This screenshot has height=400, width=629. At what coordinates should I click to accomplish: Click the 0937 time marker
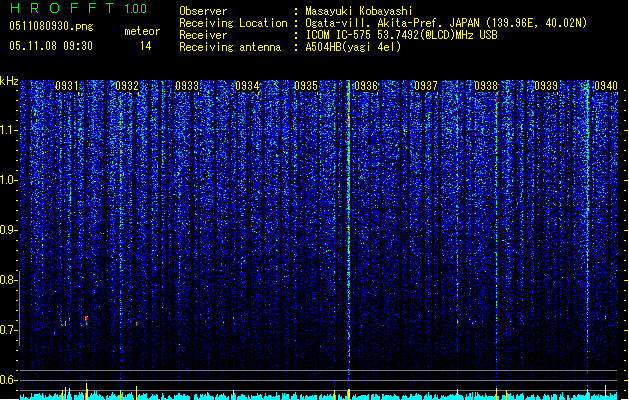click(426, 85)
